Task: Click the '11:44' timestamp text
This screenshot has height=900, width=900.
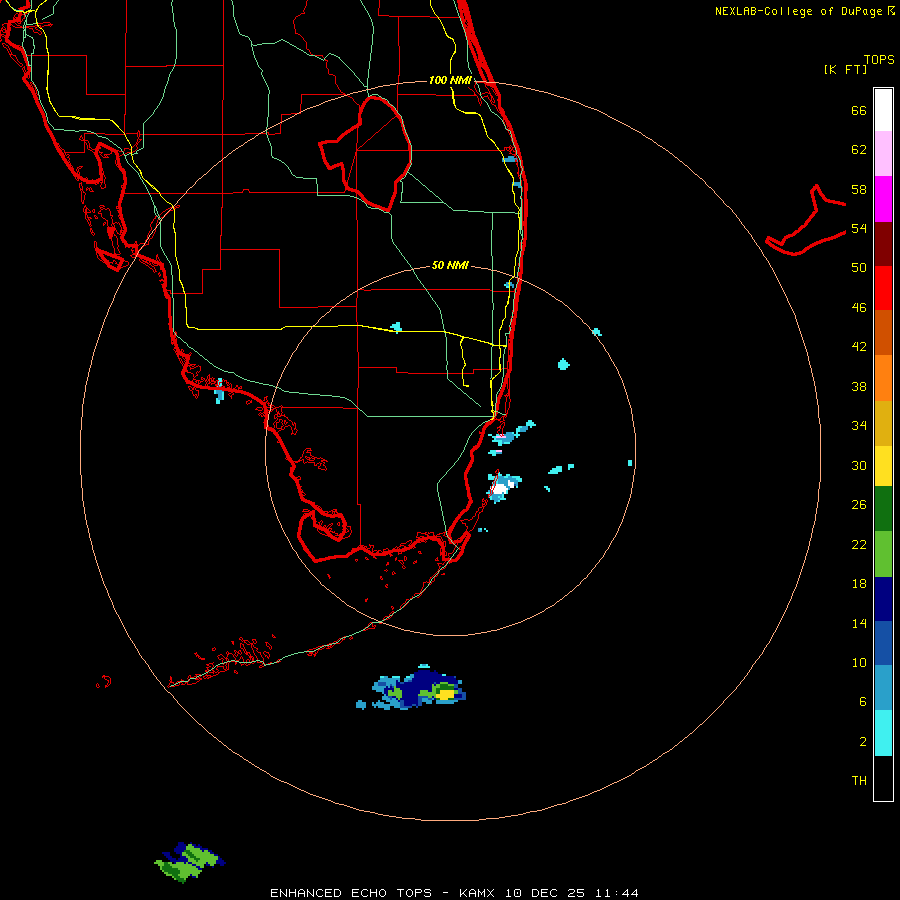Action: click(617, 893)
